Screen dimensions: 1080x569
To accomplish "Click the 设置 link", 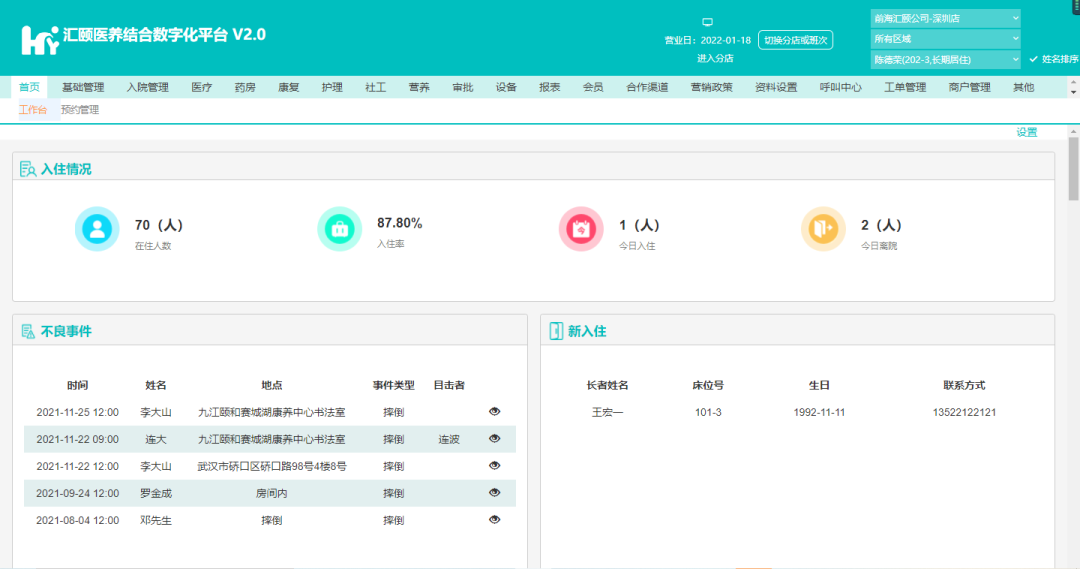I will tap(1027, 132).
